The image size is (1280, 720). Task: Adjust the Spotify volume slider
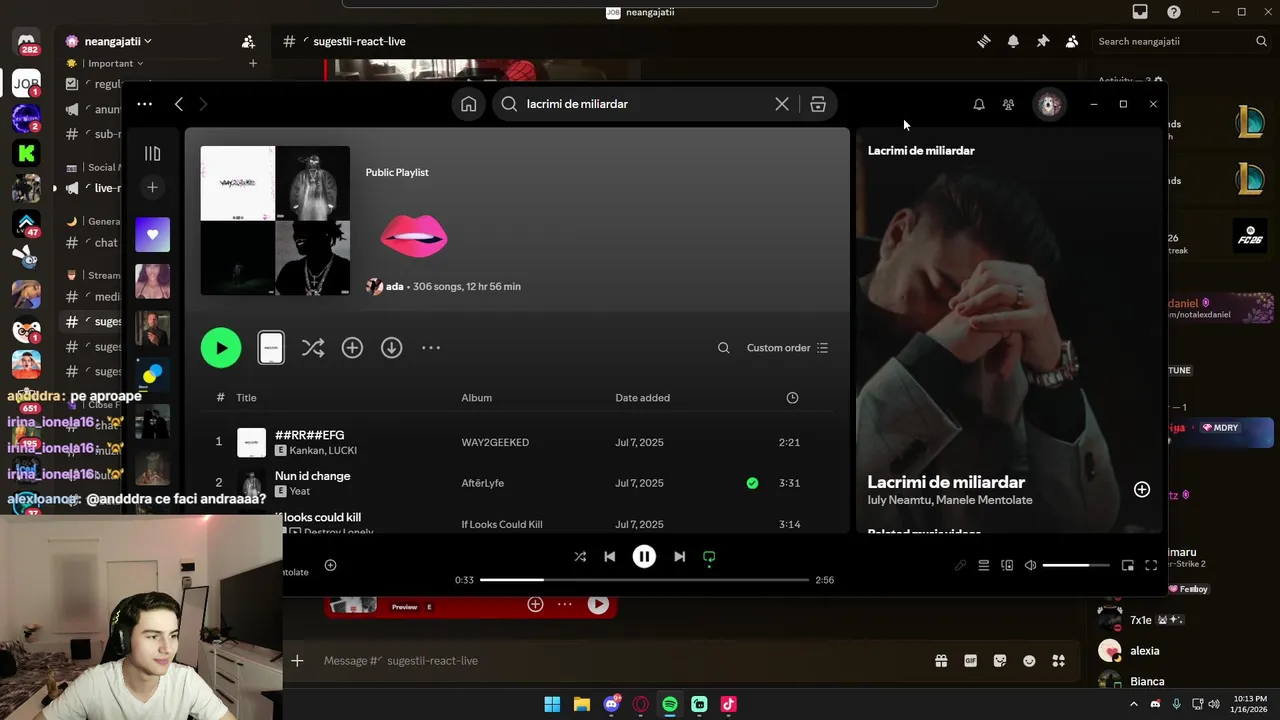(1076, 565)
